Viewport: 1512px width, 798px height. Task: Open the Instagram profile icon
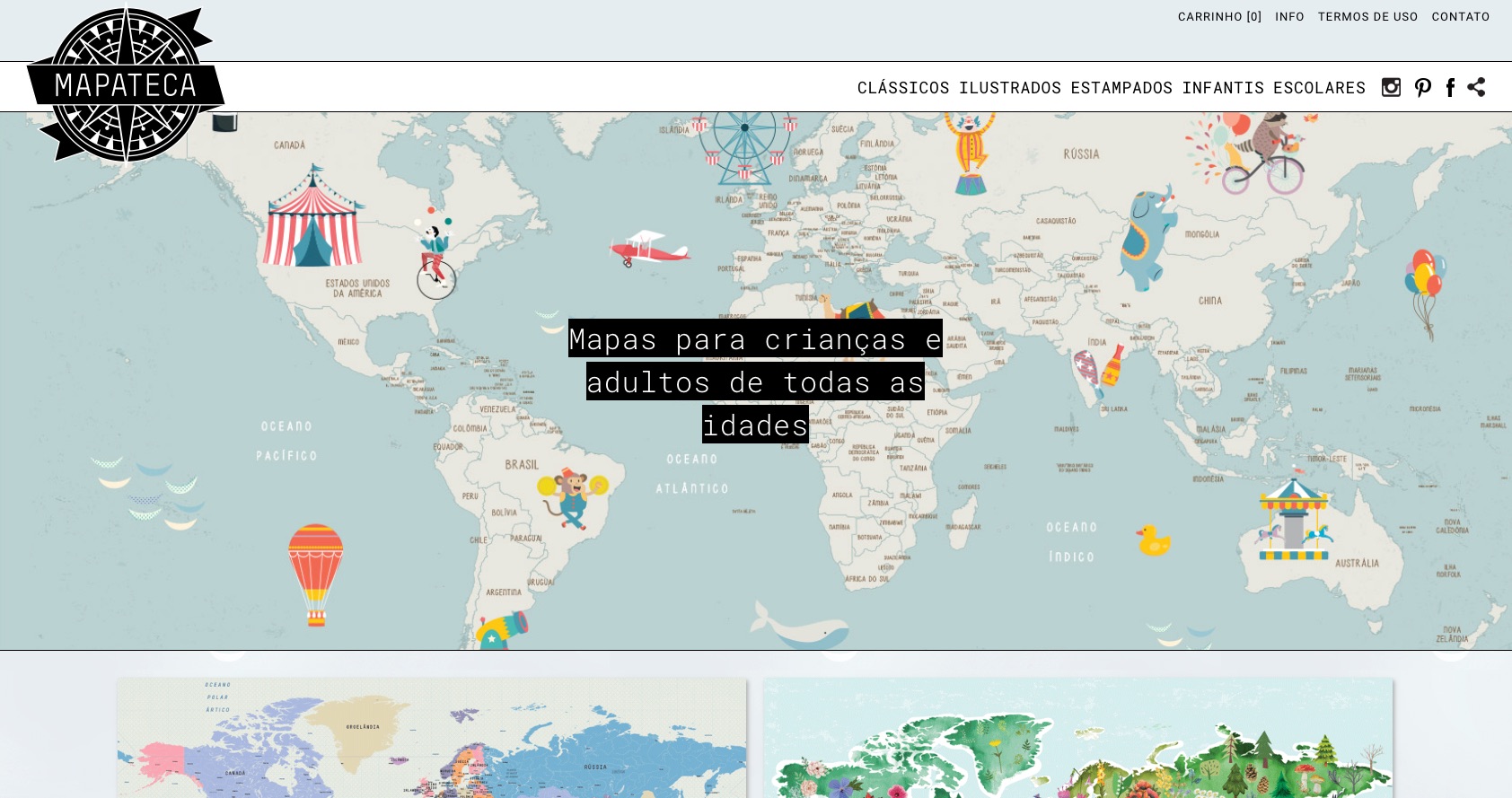(1391, 87)
